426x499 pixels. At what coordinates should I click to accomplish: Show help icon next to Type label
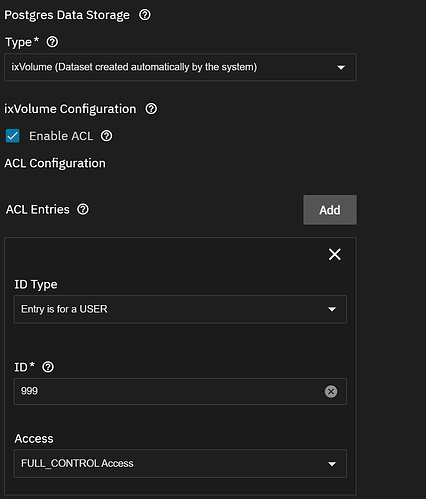52,42
